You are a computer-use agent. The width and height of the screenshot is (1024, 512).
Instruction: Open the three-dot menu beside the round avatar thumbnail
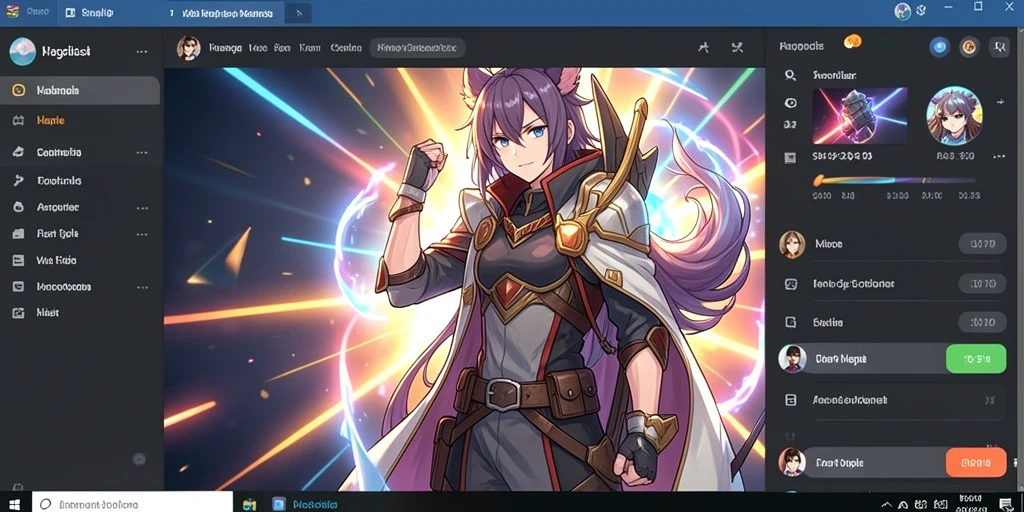coord(999,101)
